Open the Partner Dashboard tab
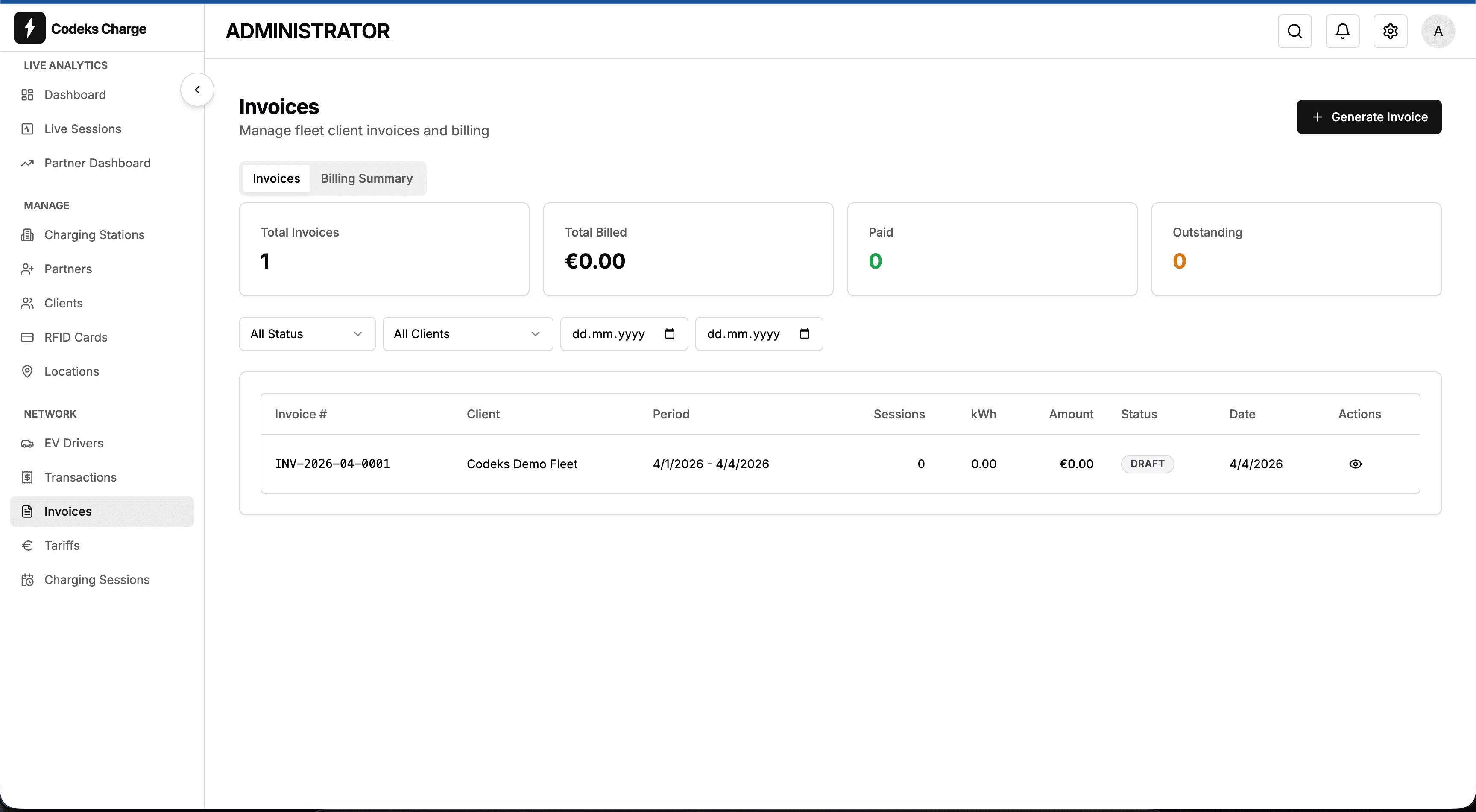Image resolution: width=1476 pixels, height=812 pixels. click(97, 163)
